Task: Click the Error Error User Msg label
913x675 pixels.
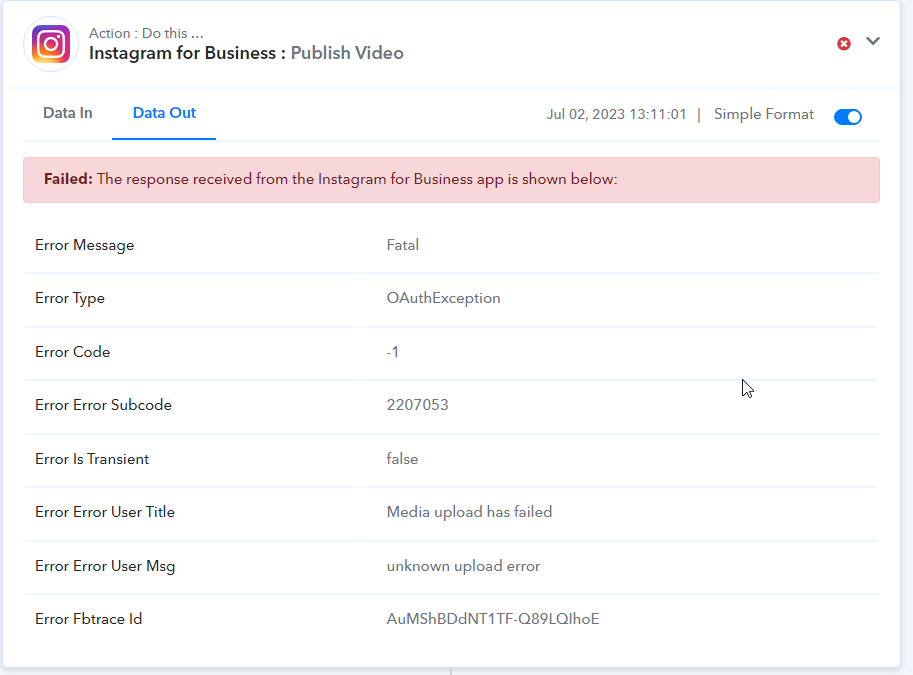Action: click(x=105, y=566)
